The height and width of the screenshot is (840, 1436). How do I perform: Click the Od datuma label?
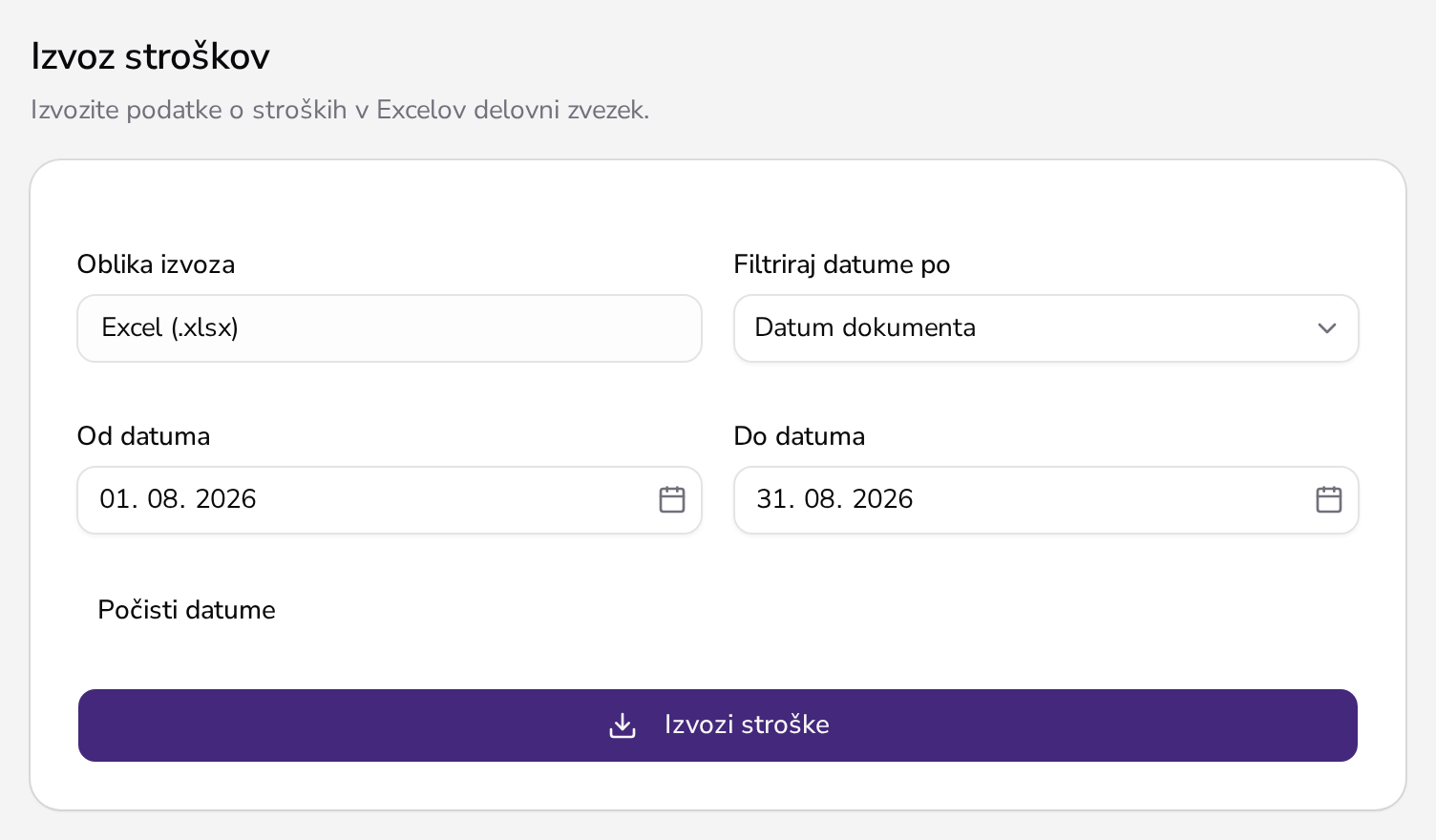(x=143, y=436)
